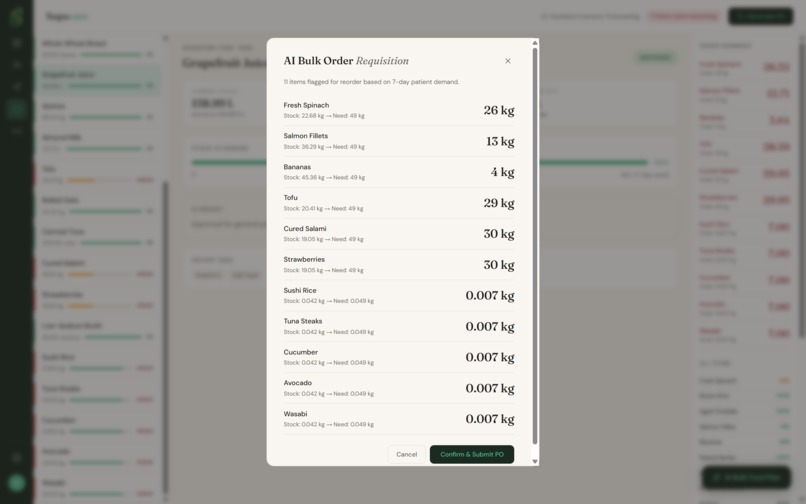Viewport: 806px width, 504px height.
Task: Select Almond Milk in background inventory list
Action: pos(98,143)
